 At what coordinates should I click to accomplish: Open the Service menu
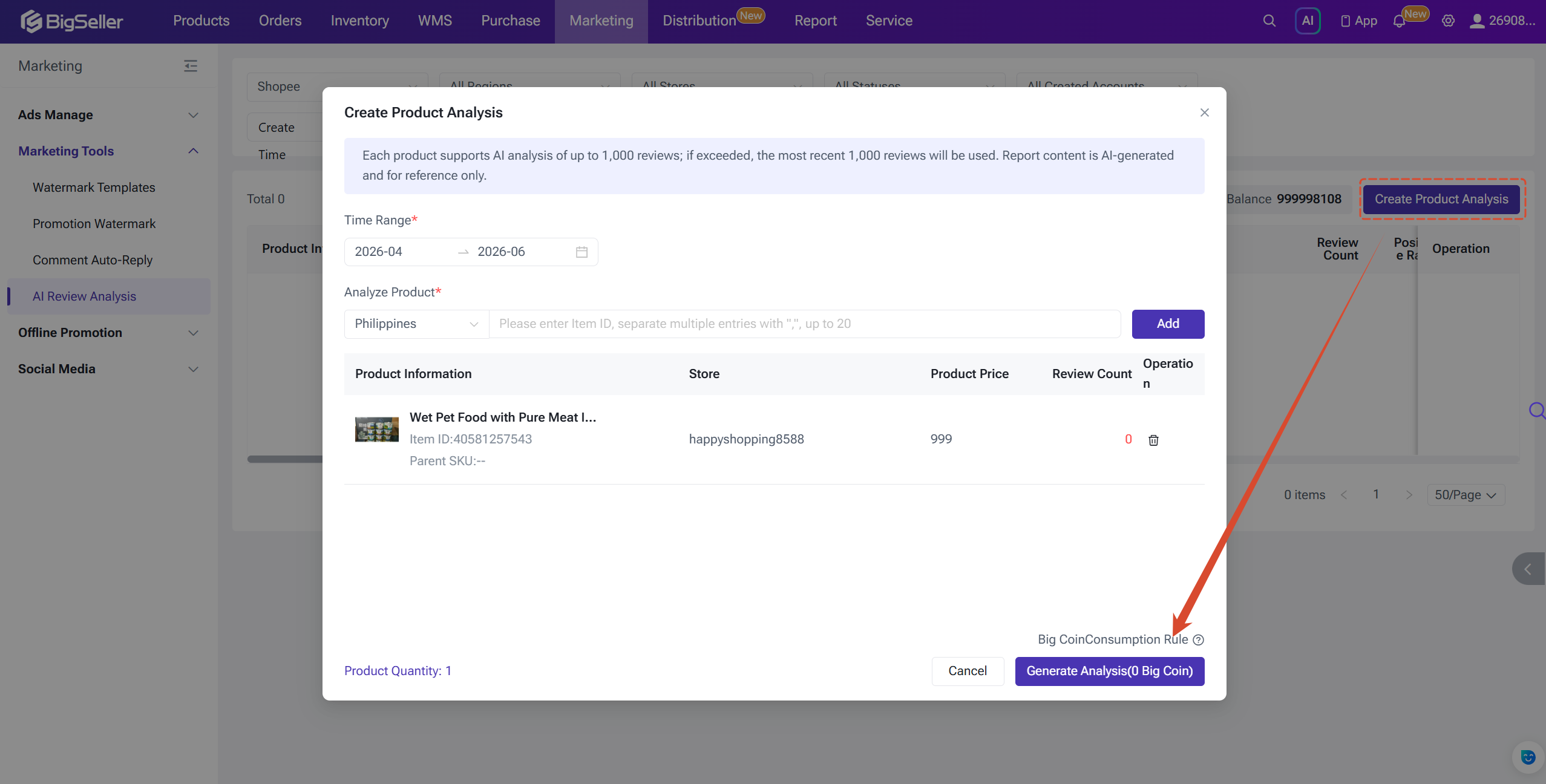coord(888,21)
